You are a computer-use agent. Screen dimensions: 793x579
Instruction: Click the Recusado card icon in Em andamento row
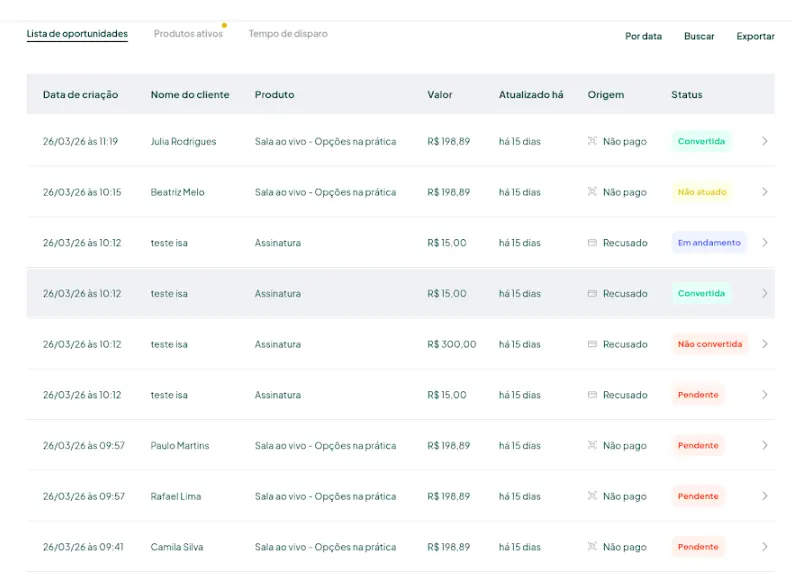pyautogui.click(x=592, y=243)
